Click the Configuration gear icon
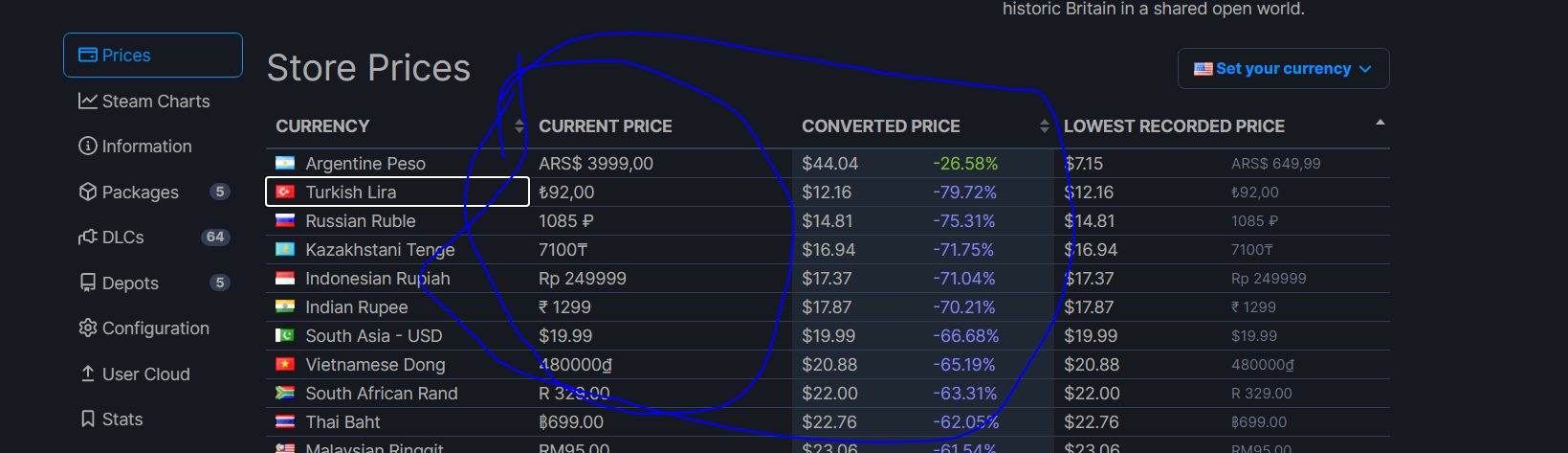The height and width of the screenshot is (453, 1568). tap(88, 328)
